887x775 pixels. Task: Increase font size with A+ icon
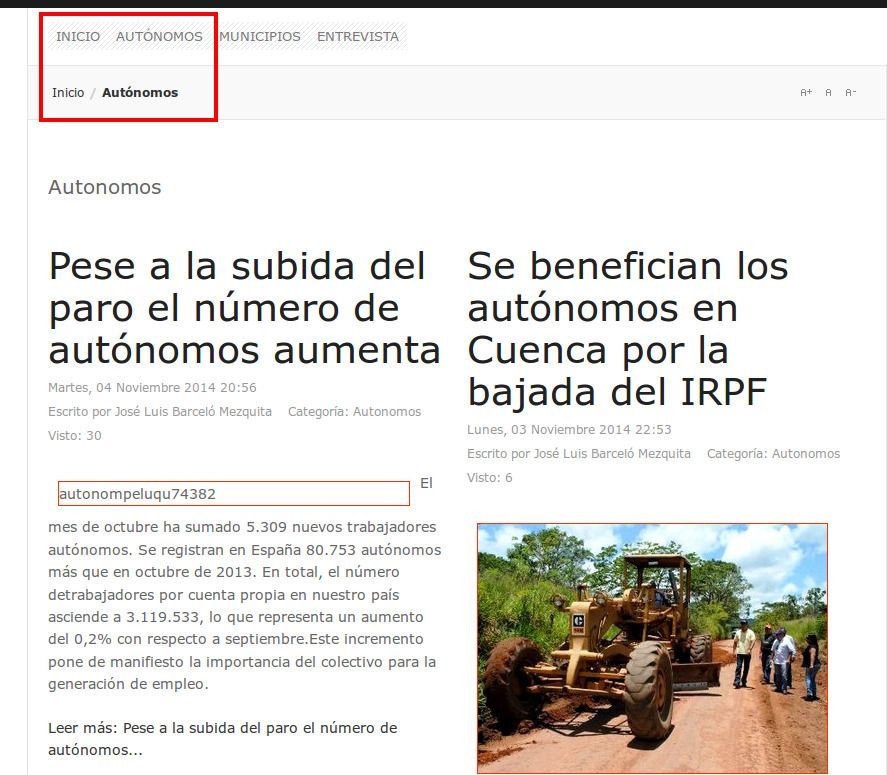click(806, 92)
